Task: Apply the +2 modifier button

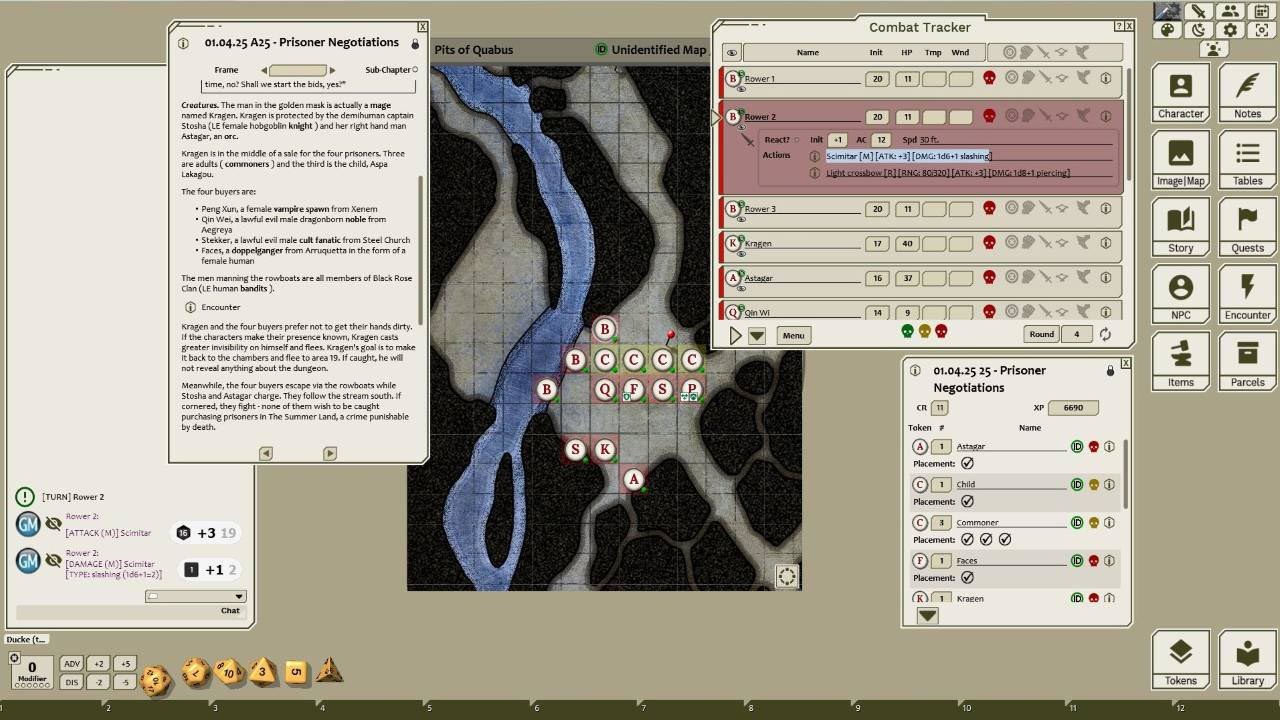Action: click(98, 664)
